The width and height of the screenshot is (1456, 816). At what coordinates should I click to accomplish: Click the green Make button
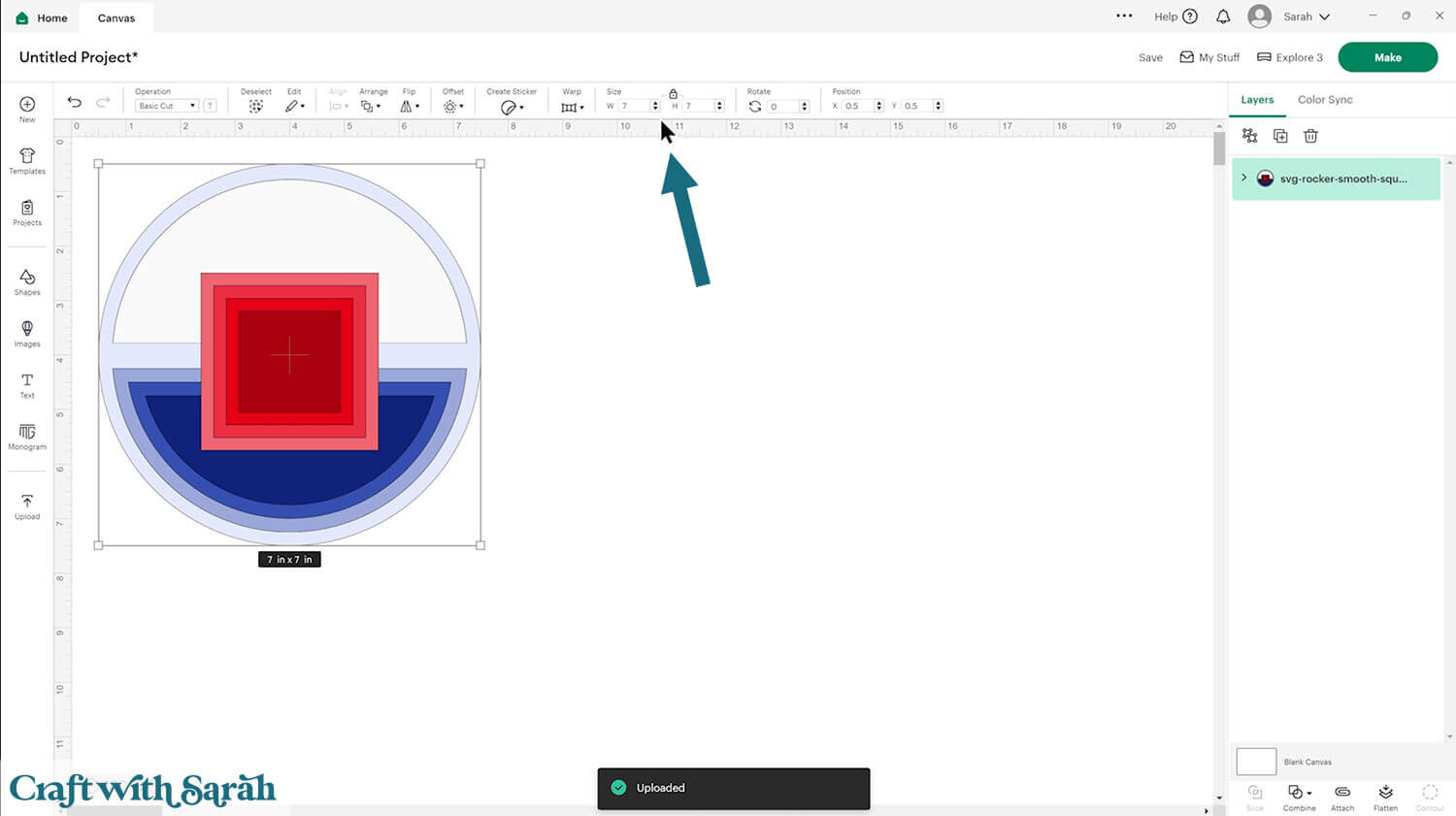(1387, 57)
